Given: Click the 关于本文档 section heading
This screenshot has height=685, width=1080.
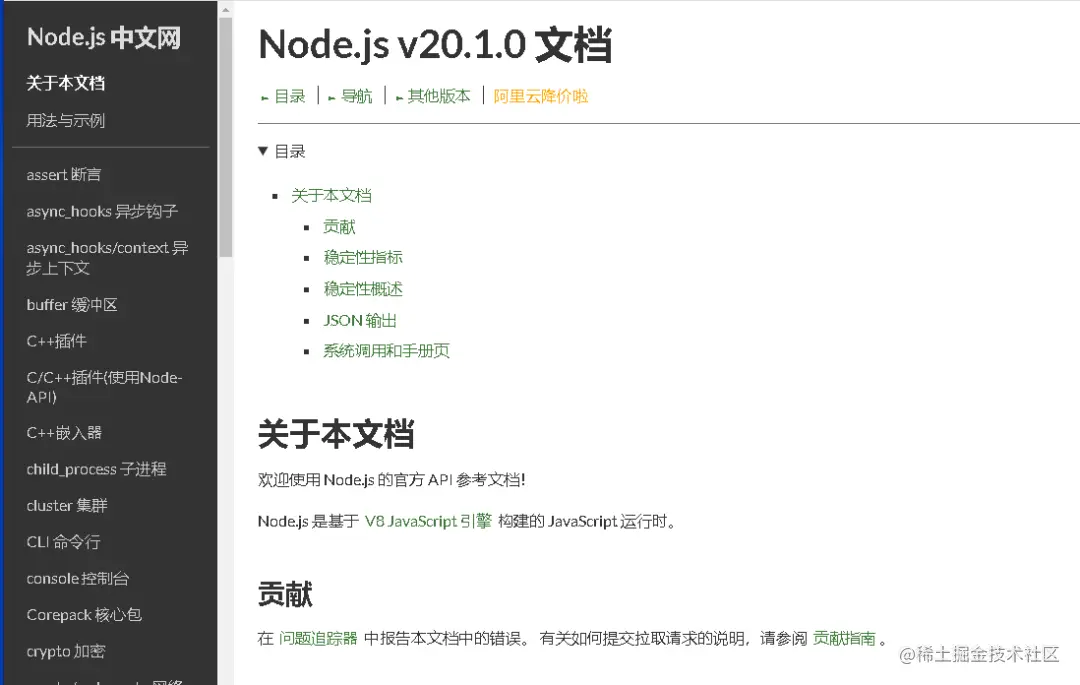Looking at the screenshot, I should click(336, 434).
